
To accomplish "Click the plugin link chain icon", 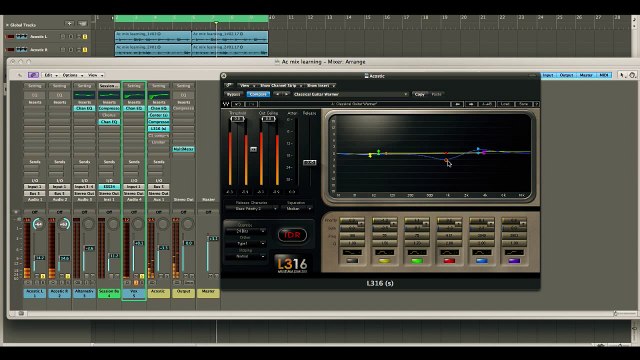I will click(x=229, y=85).
